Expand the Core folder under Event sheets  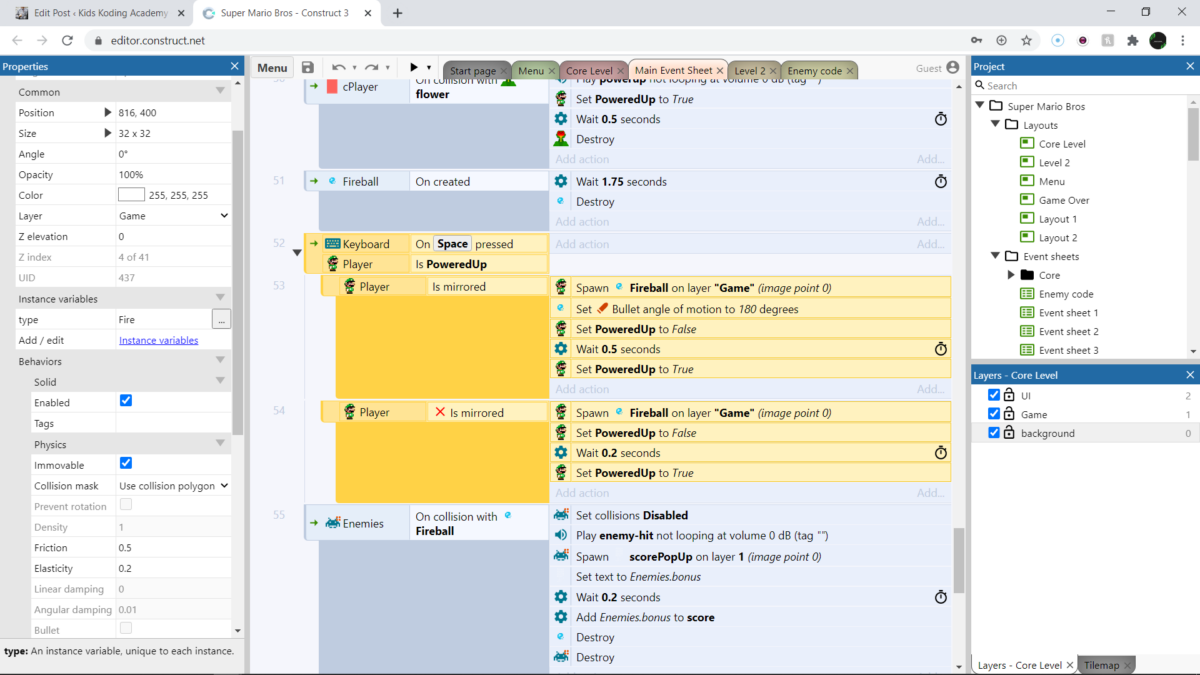(x=1012, y=275)
